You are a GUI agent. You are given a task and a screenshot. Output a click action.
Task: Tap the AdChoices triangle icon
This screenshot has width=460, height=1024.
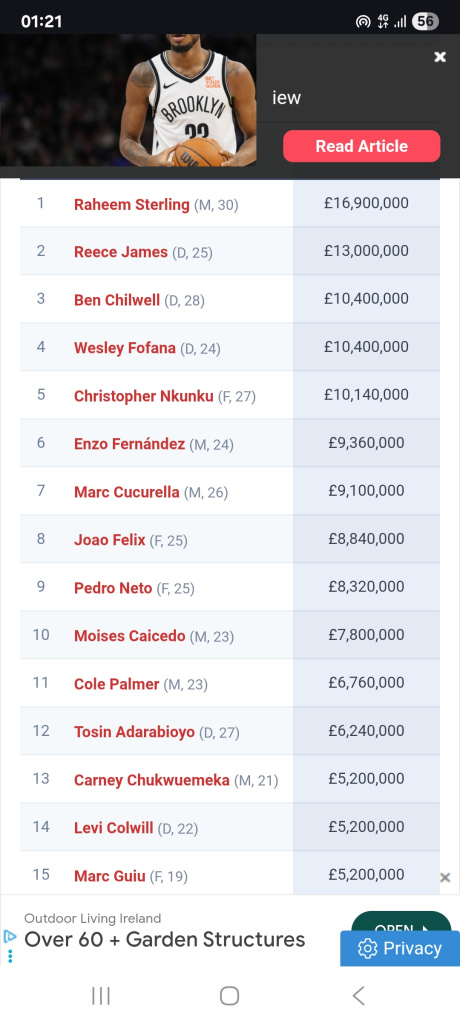click(x=9, y=936)
